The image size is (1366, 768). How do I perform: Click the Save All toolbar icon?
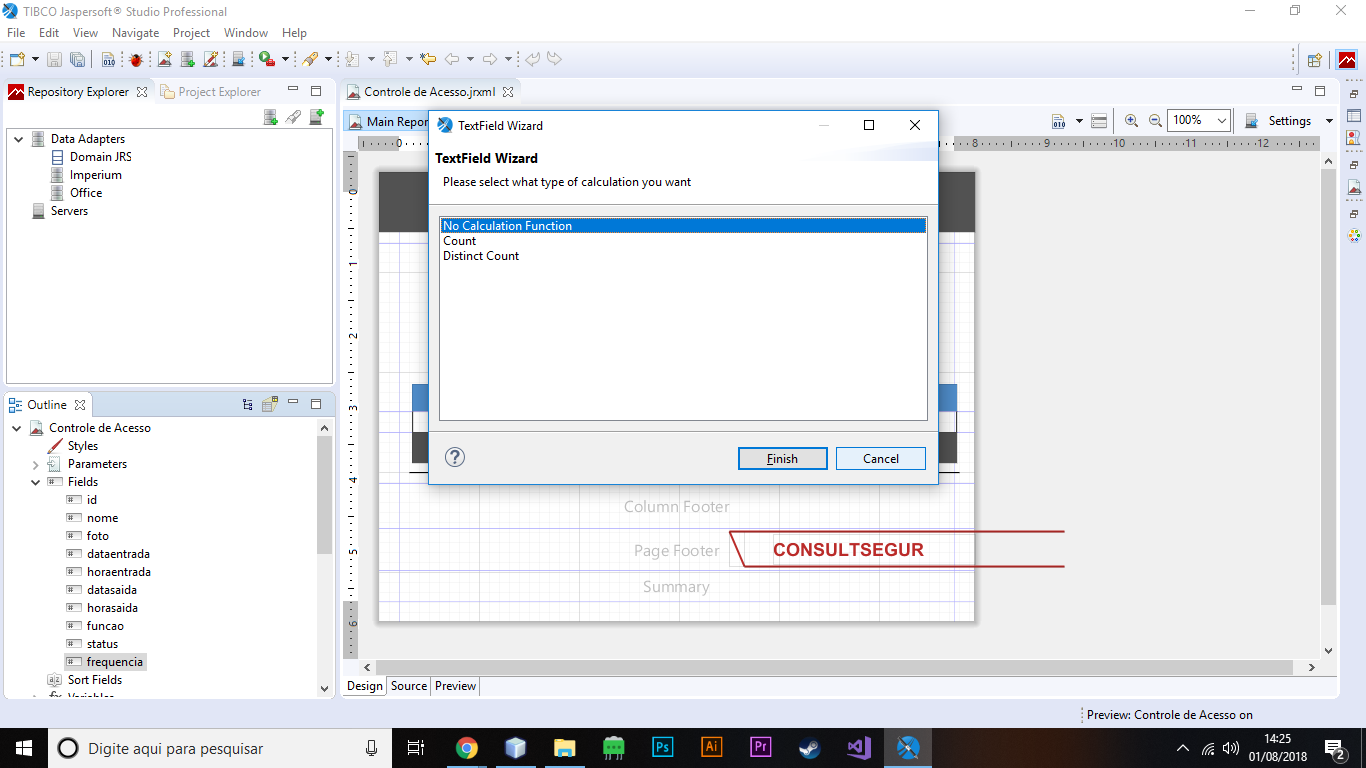pyautogui.click(x=77, y=59)
